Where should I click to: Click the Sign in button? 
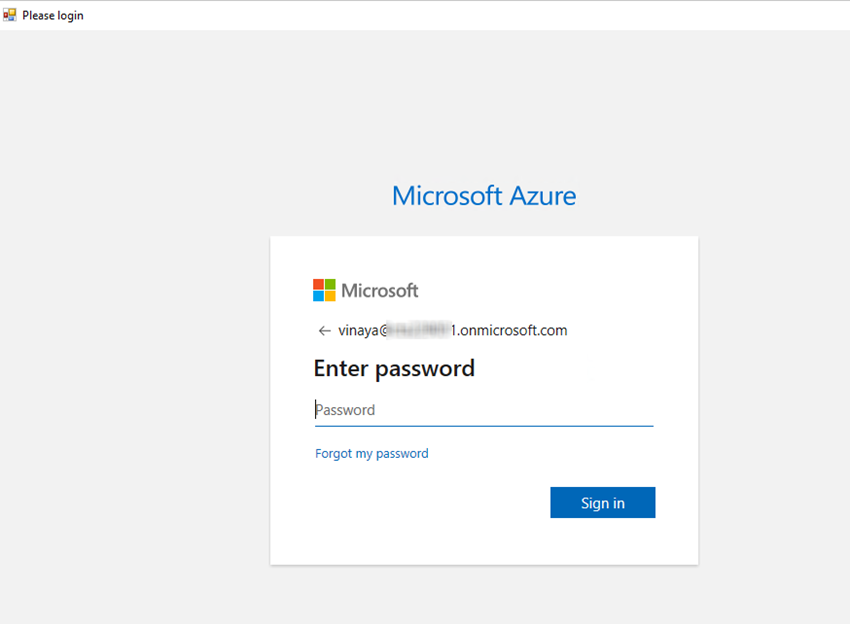[602, 502]
